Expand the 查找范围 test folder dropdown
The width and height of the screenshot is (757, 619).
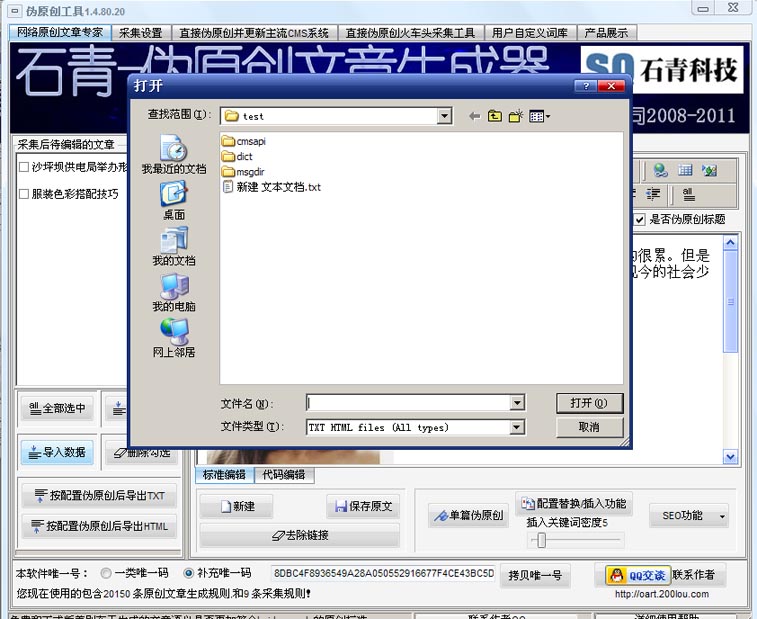pos(444,116)
